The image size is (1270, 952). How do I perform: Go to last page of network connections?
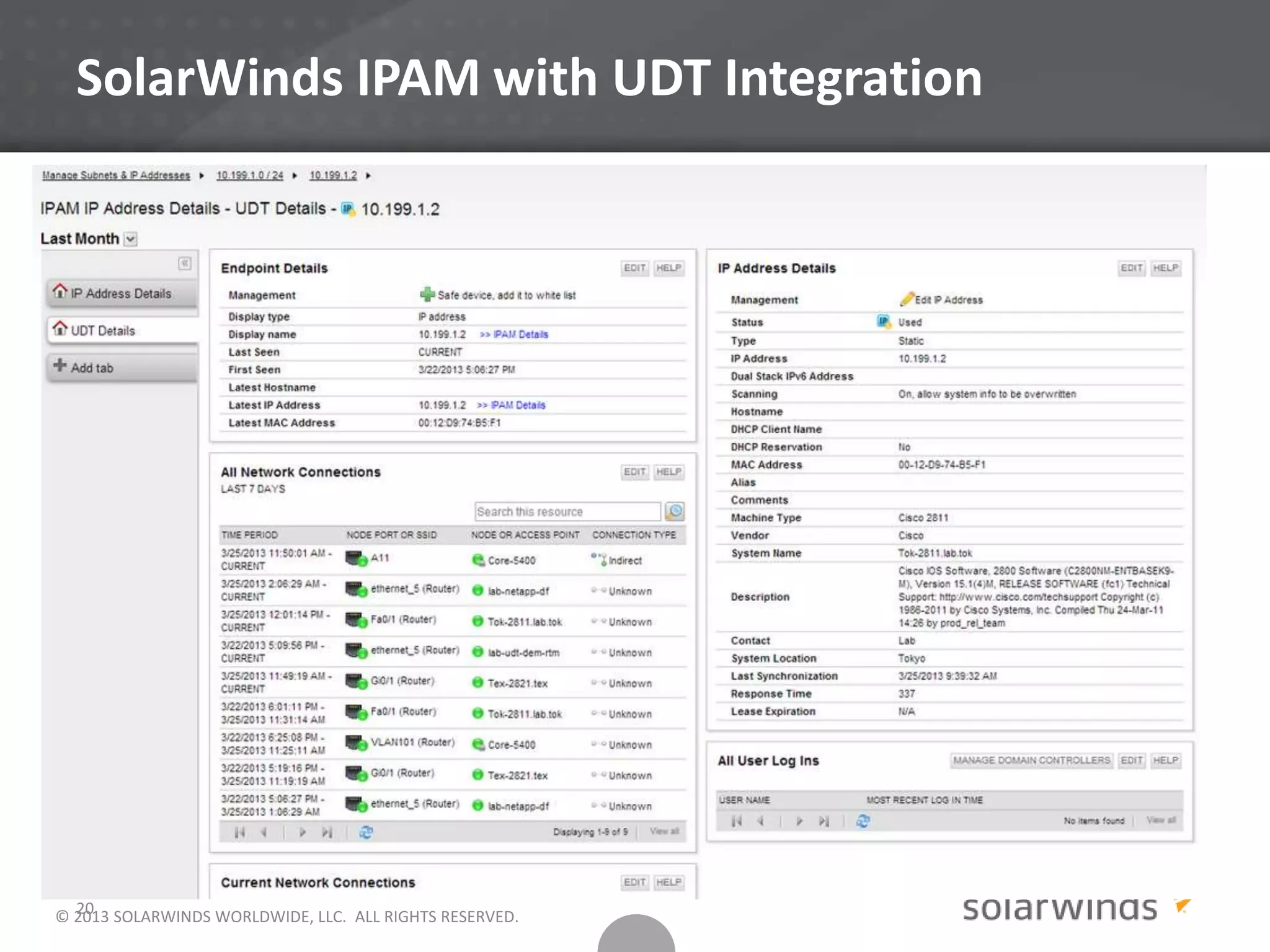[327, 832]
